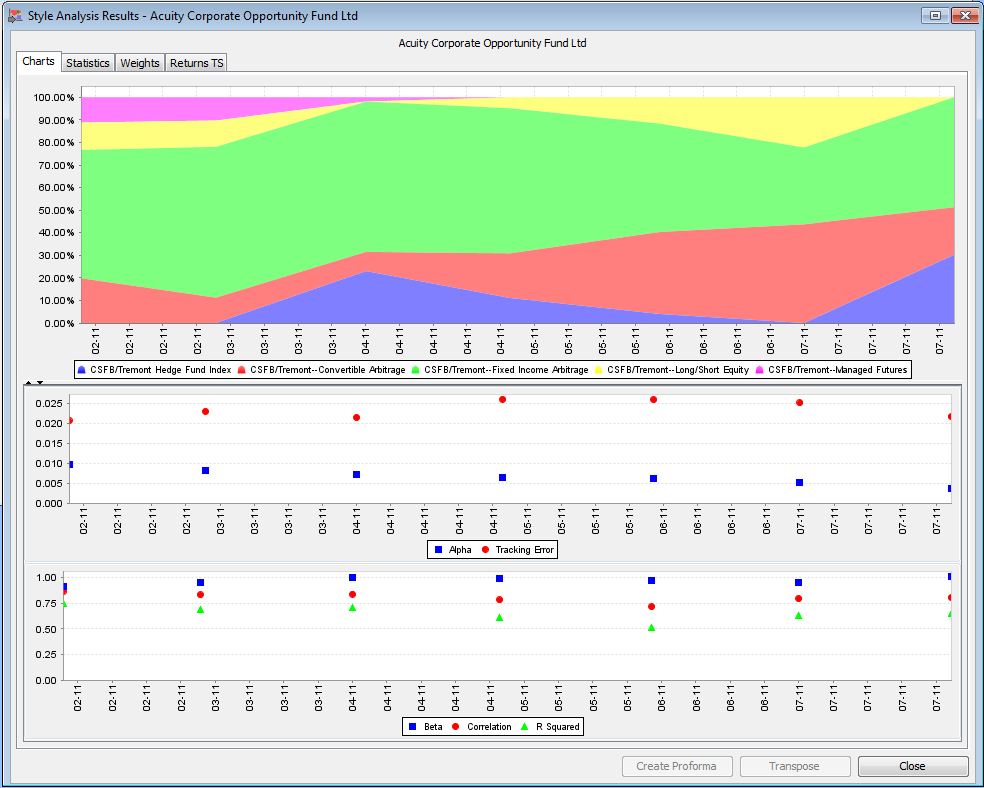The image size is (984, 788).
Task: Click the blue Alpha legend square
Action: point(439,550)
